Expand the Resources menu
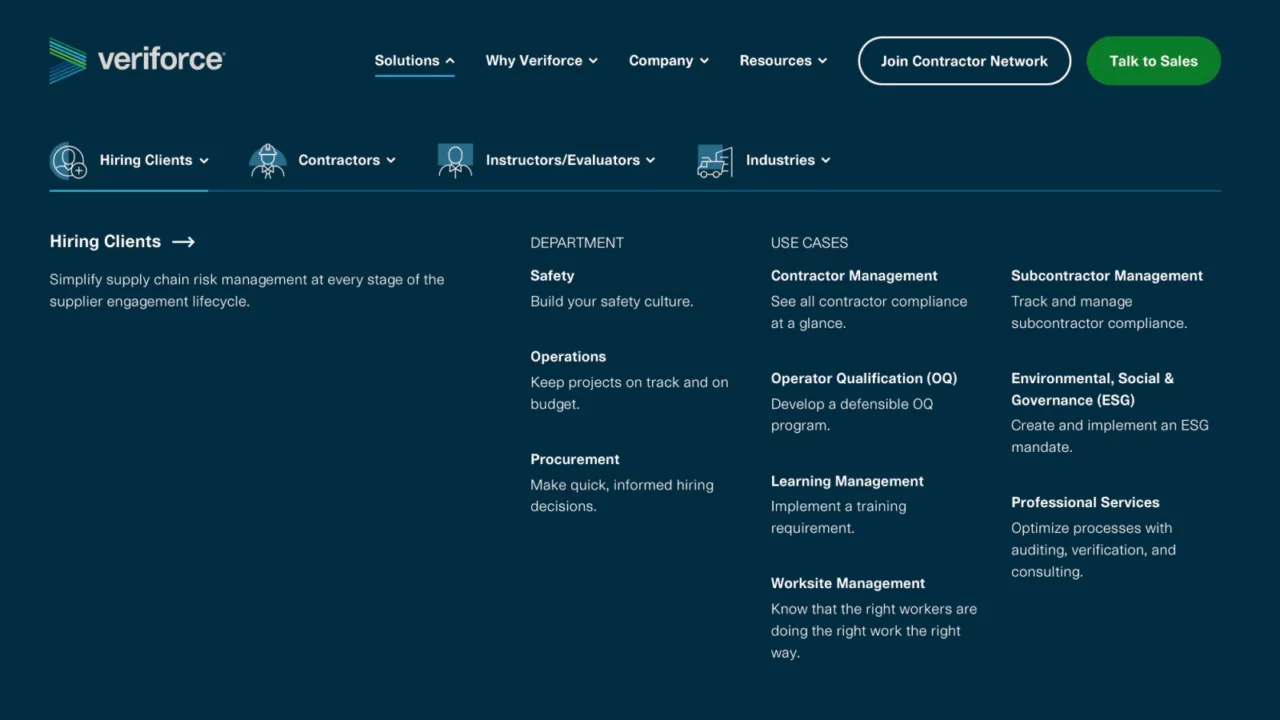The image size is (1280, 720). tap(783, 61)
